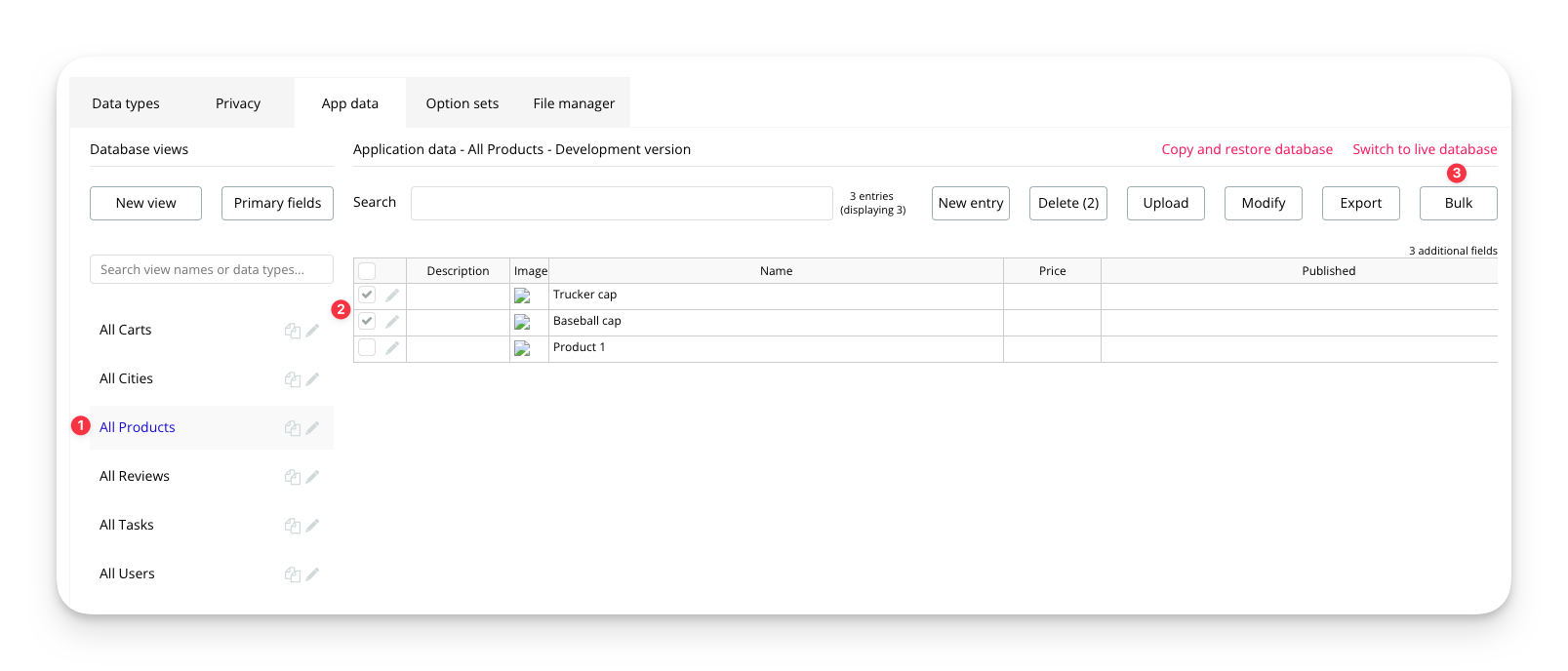
Task: Copy the All Users view
Action: [292, 574]
